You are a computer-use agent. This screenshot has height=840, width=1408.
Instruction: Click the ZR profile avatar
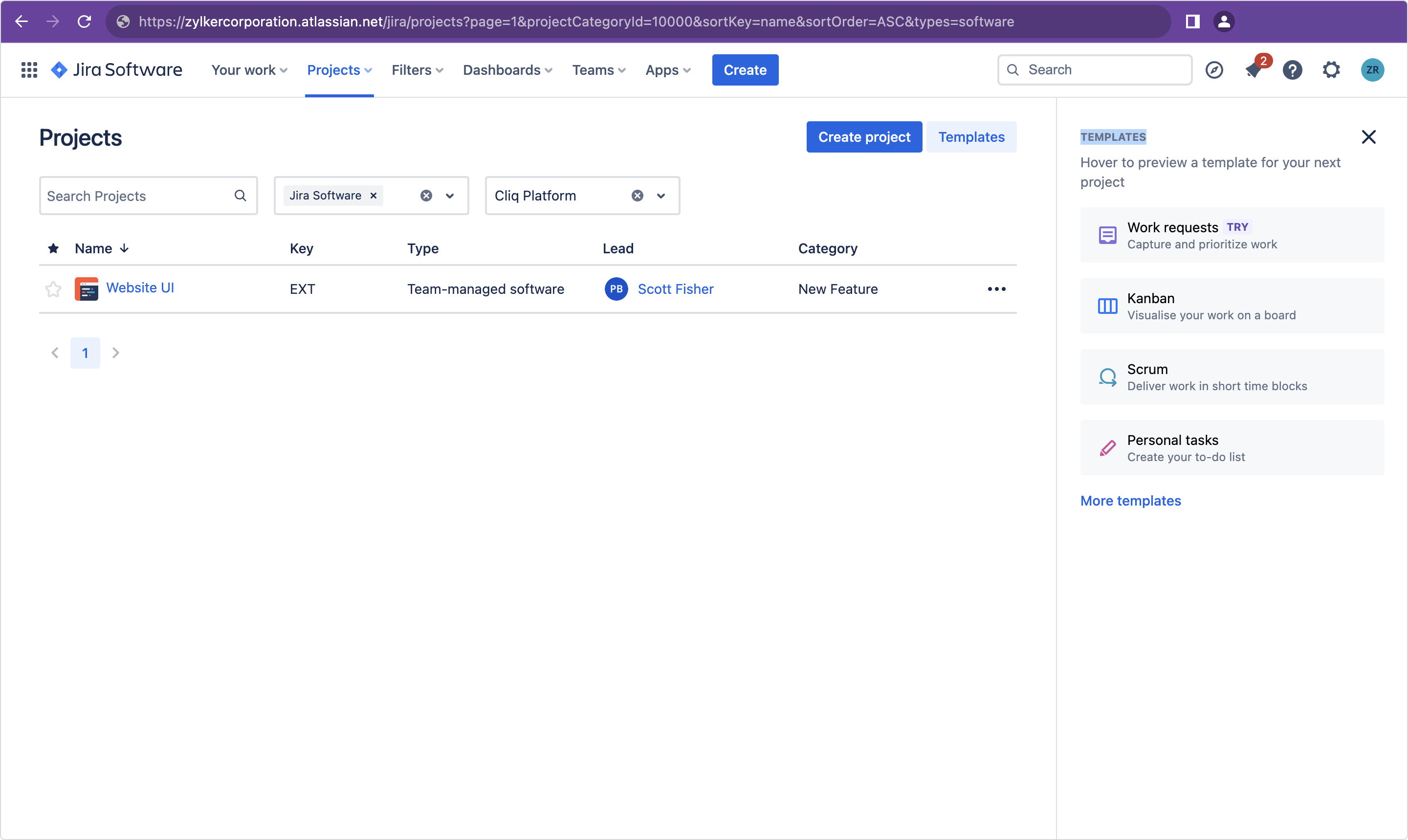[1372, 70]
